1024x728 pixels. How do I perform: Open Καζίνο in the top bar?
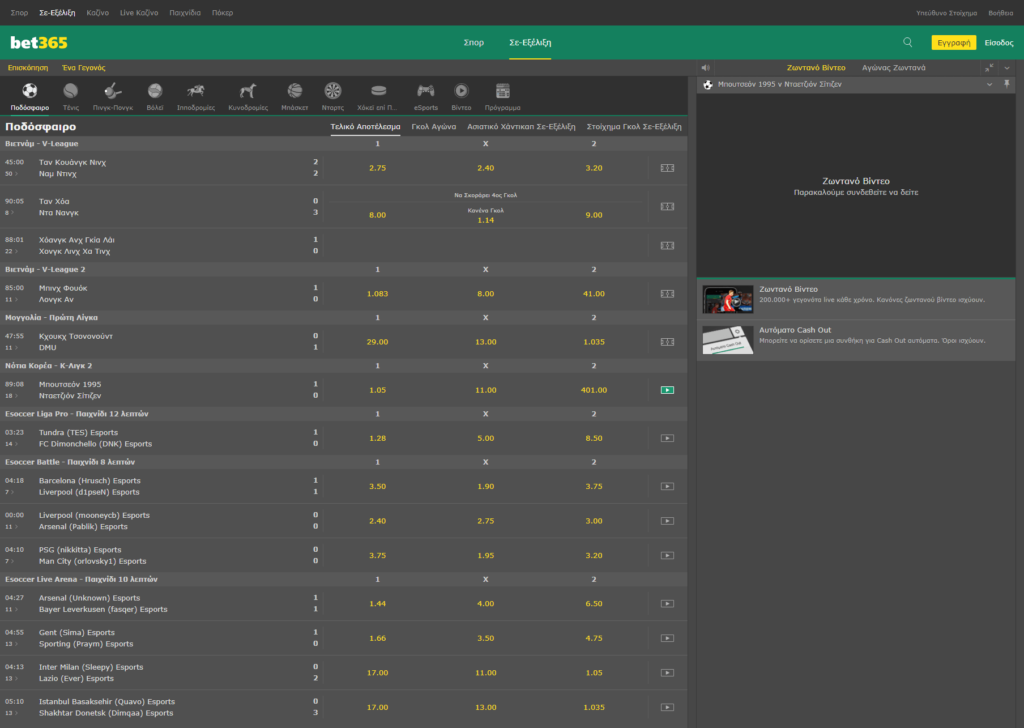tap(97, 12)
